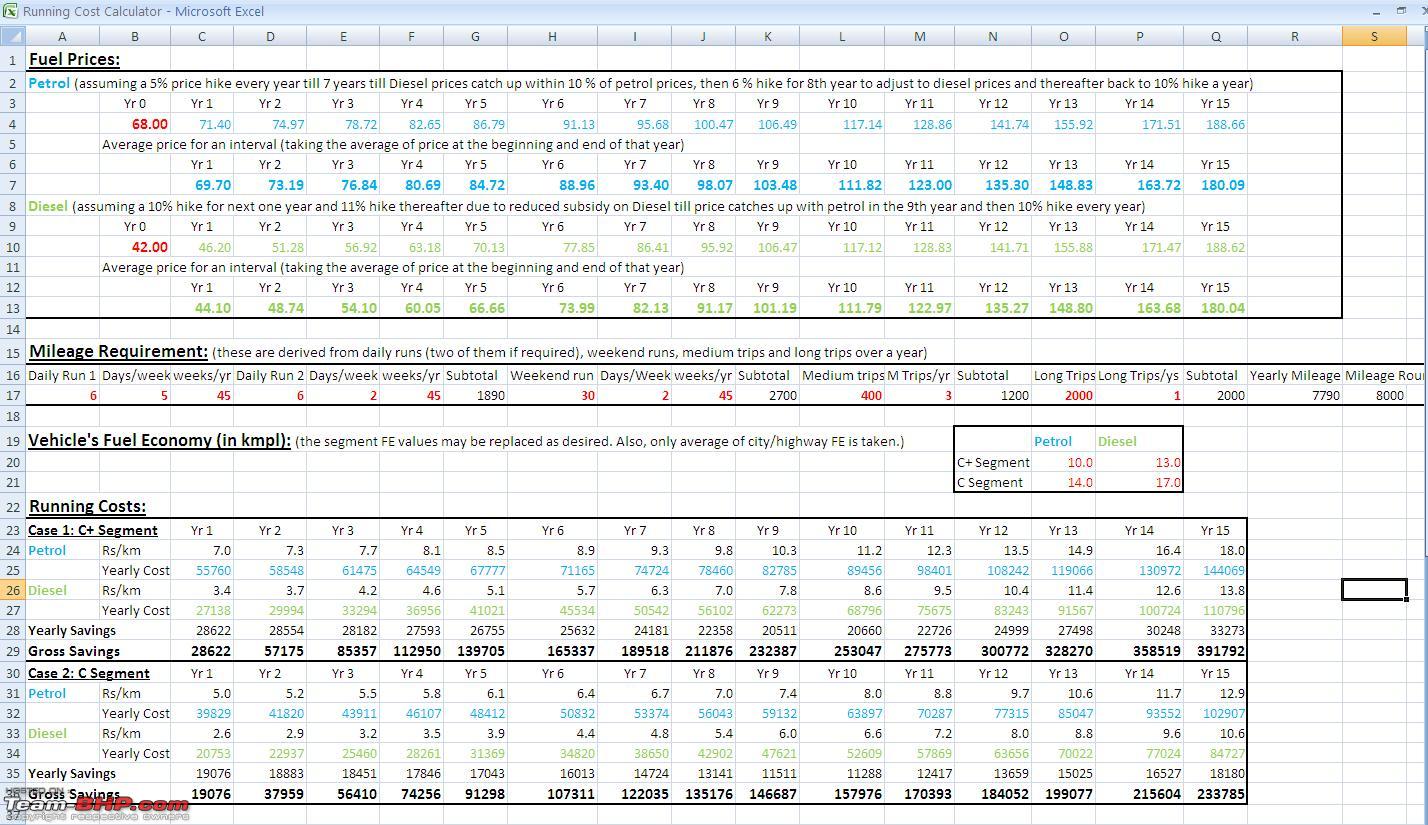This screenshot has height=825, width=1428.
Task: Click the "Vehicle's Fuel Economy (in kmpl):" heading
Action: click(160, 440)
